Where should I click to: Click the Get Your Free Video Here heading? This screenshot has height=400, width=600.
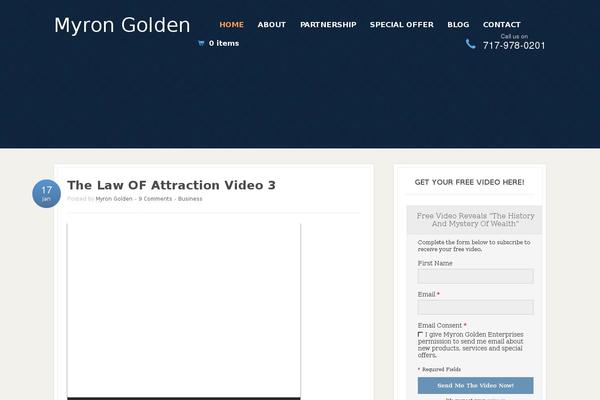(x=470, y=182)
